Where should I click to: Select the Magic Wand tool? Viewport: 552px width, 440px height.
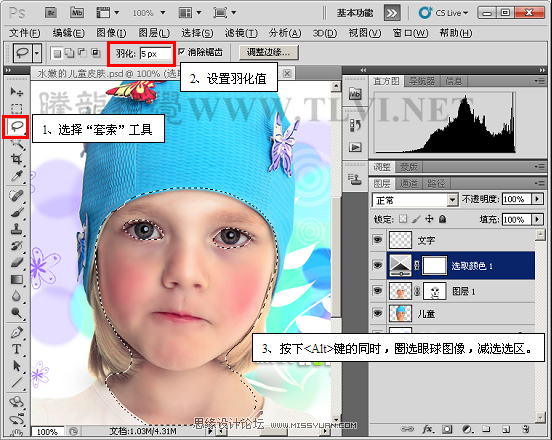click(18, 143)
